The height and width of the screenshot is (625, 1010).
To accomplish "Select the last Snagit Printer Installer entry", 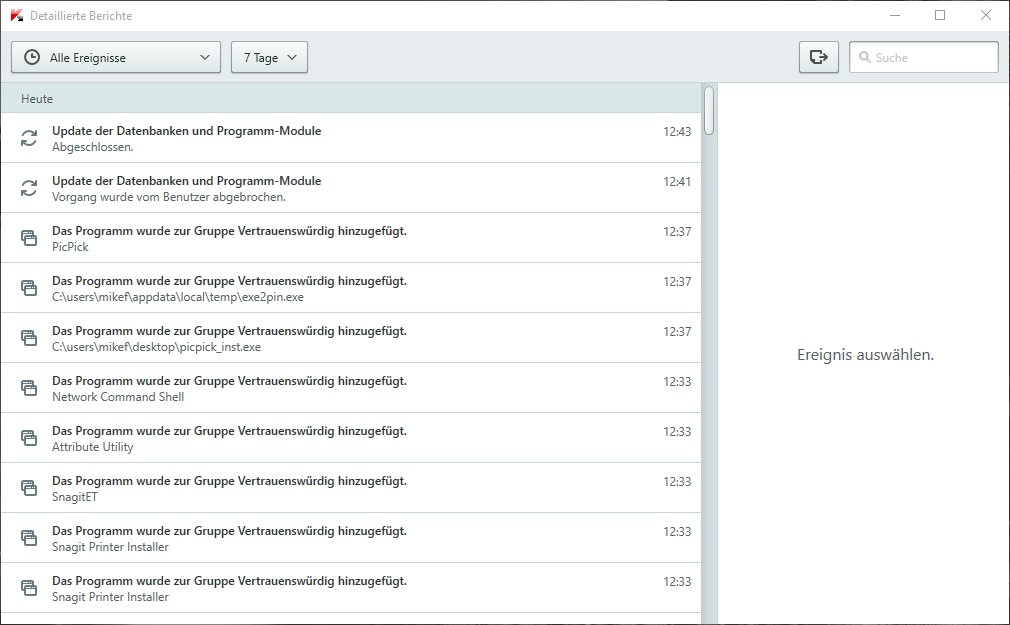I will 350,588.
